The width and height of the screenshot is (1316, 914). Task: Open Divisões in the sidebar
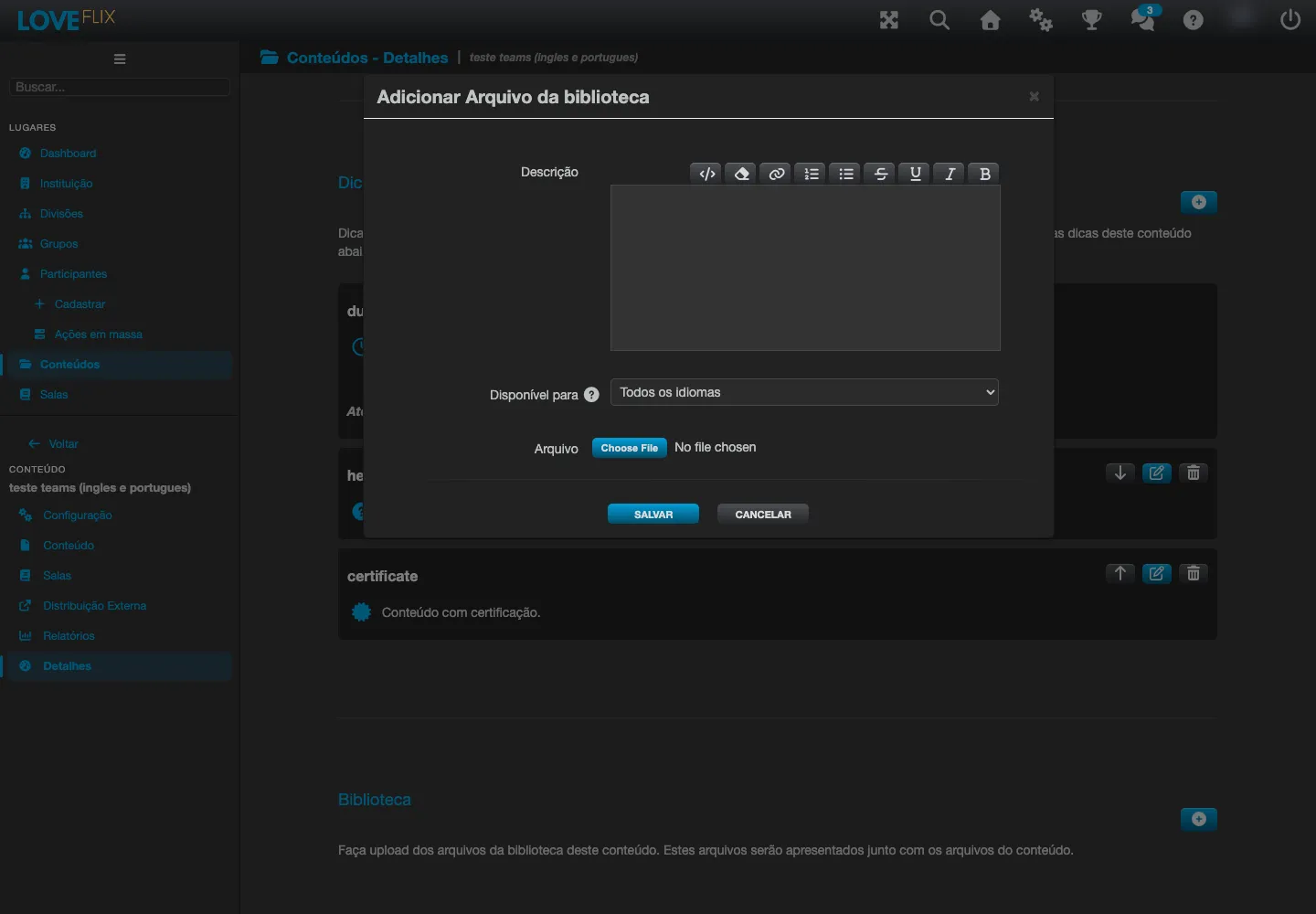pos(61,214)
